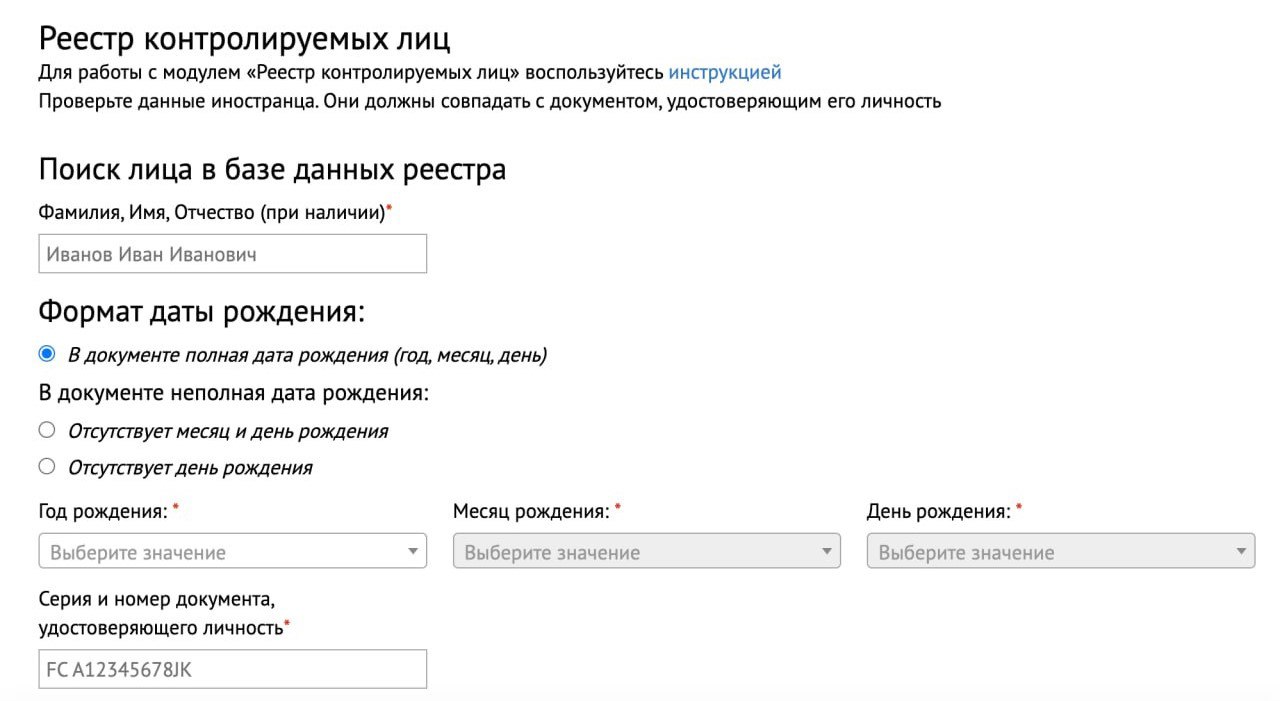1280x701 pixels.
Task: Click the "Поиск лица в базе данных реестра" heading
Action: [272, 170]
